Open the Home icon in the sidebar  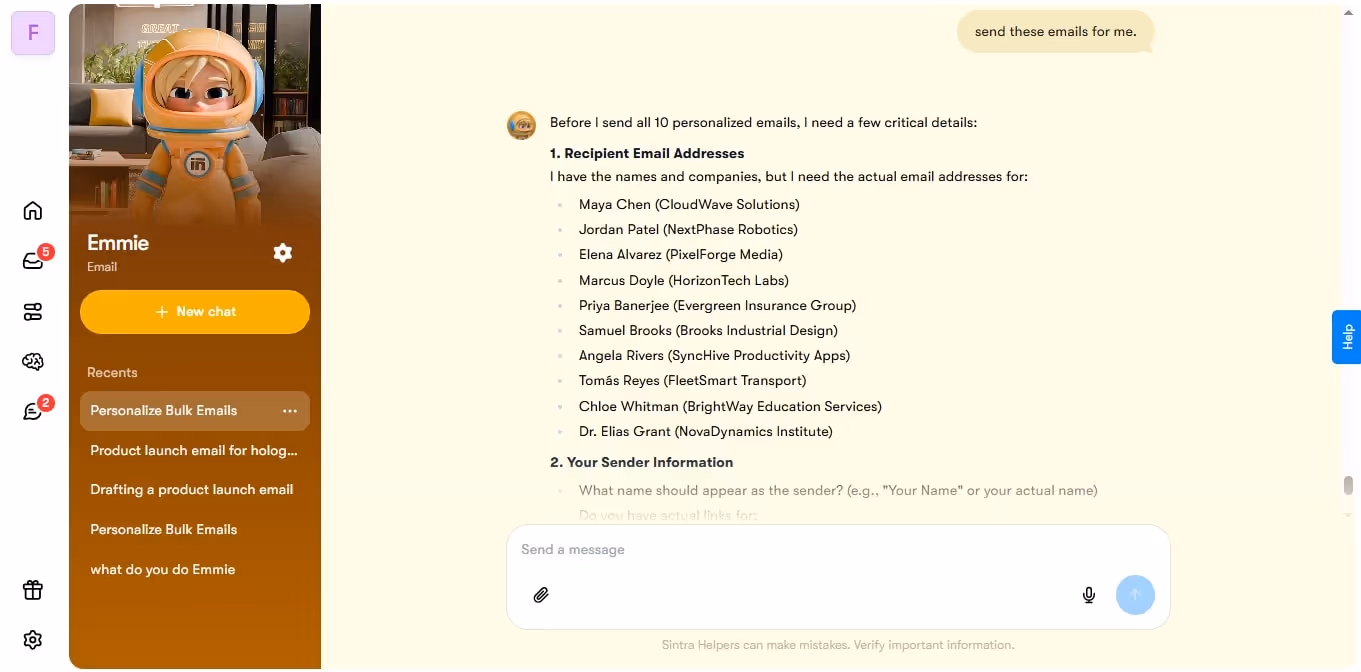pyautogui.click(x=32, y=210)
